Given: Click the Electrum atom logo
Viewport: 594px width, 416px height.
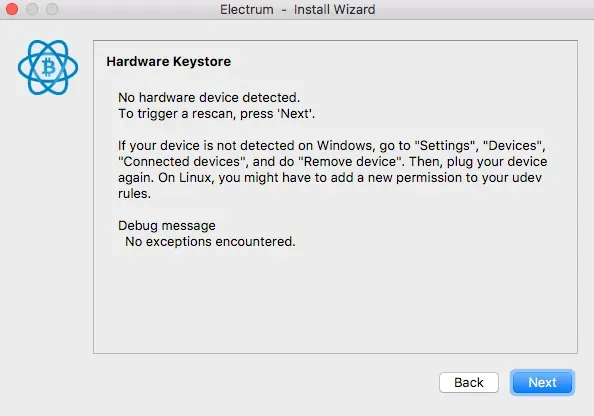Looking at the screenshot, I should 48,67.
